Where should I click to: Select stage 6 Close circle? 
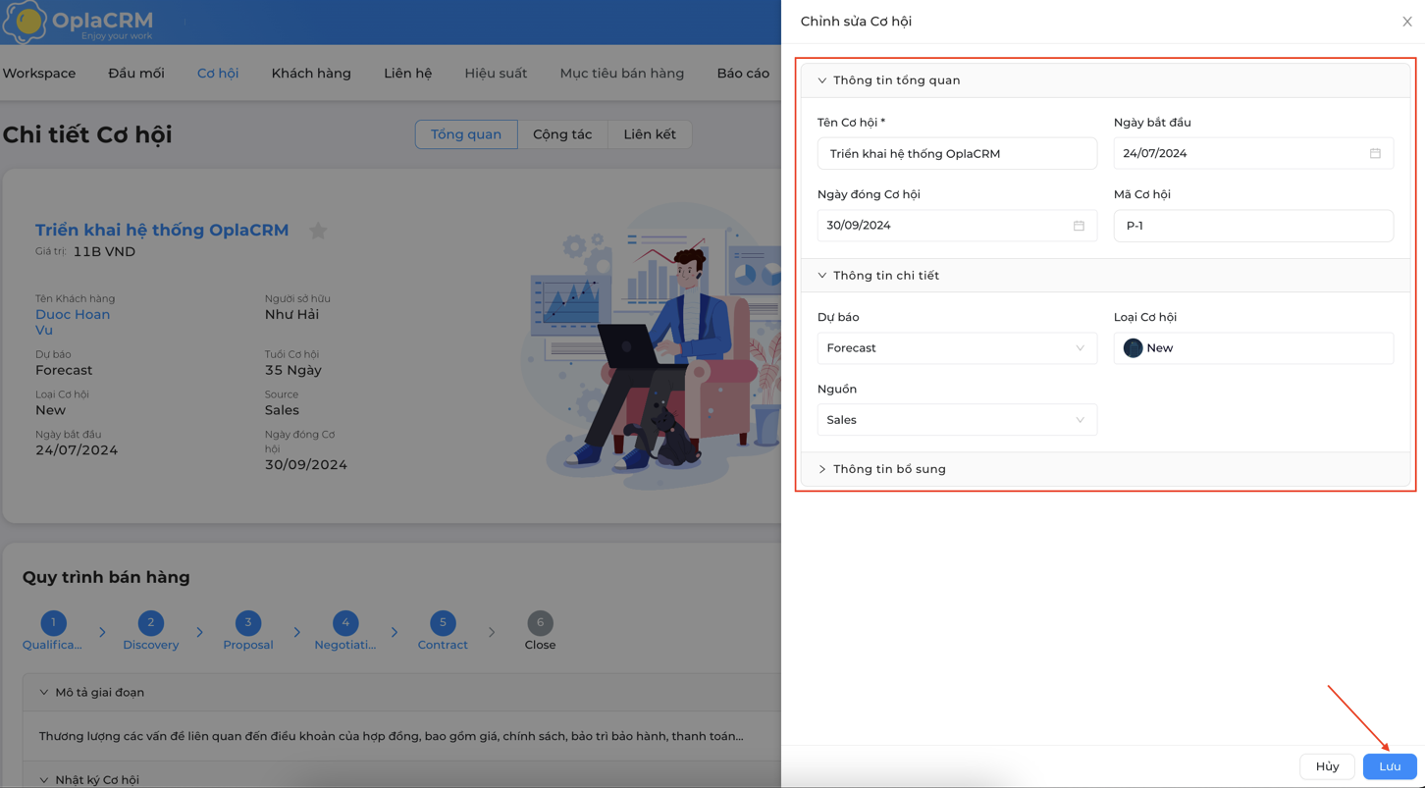point(540,622)
